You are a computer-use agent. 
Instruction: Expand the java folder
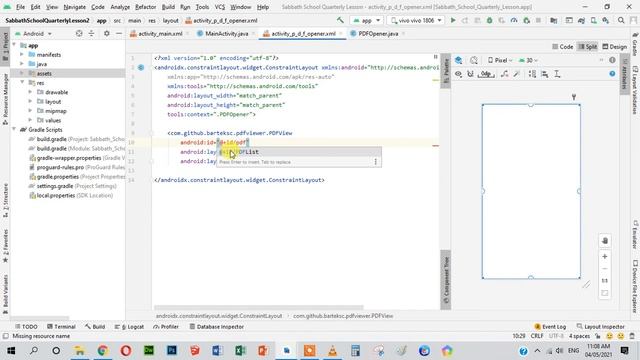pyautogui.click(x=22, y=64)
